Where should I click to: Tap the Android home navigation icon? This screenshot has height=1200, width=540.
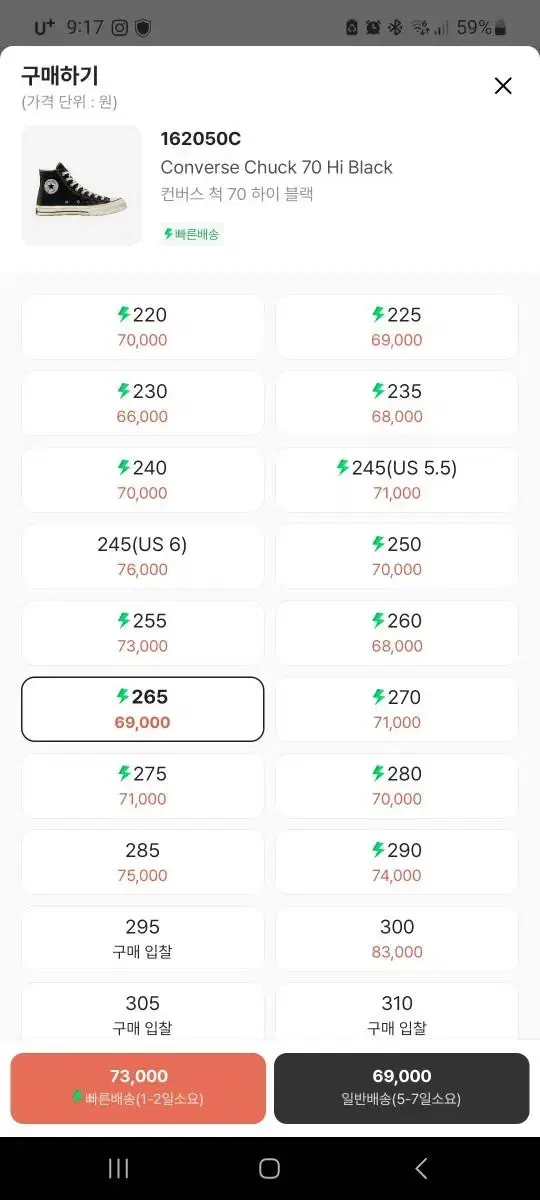269,1168
